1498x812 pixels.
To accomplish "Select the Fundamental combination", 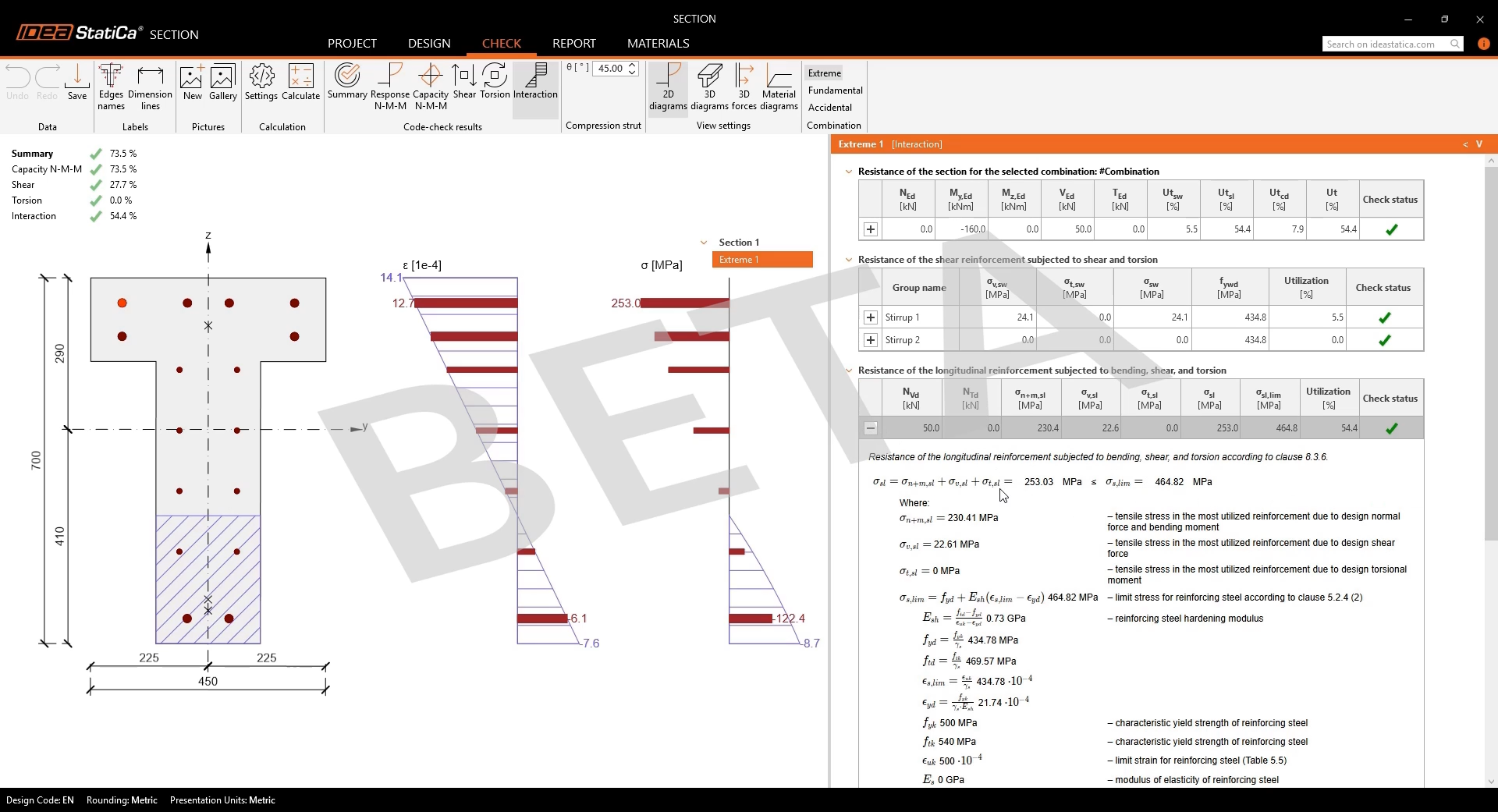I will click(835, 90).
